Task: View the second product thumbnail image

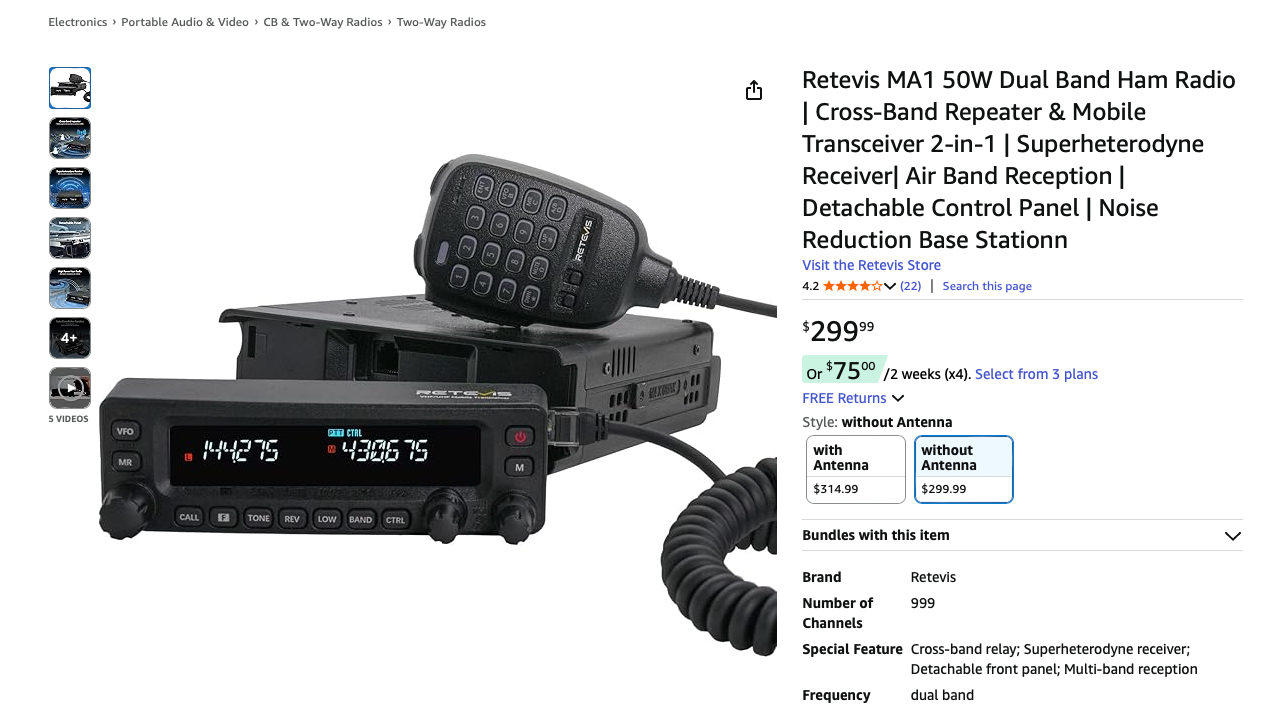Action: [x=70, y=138]
